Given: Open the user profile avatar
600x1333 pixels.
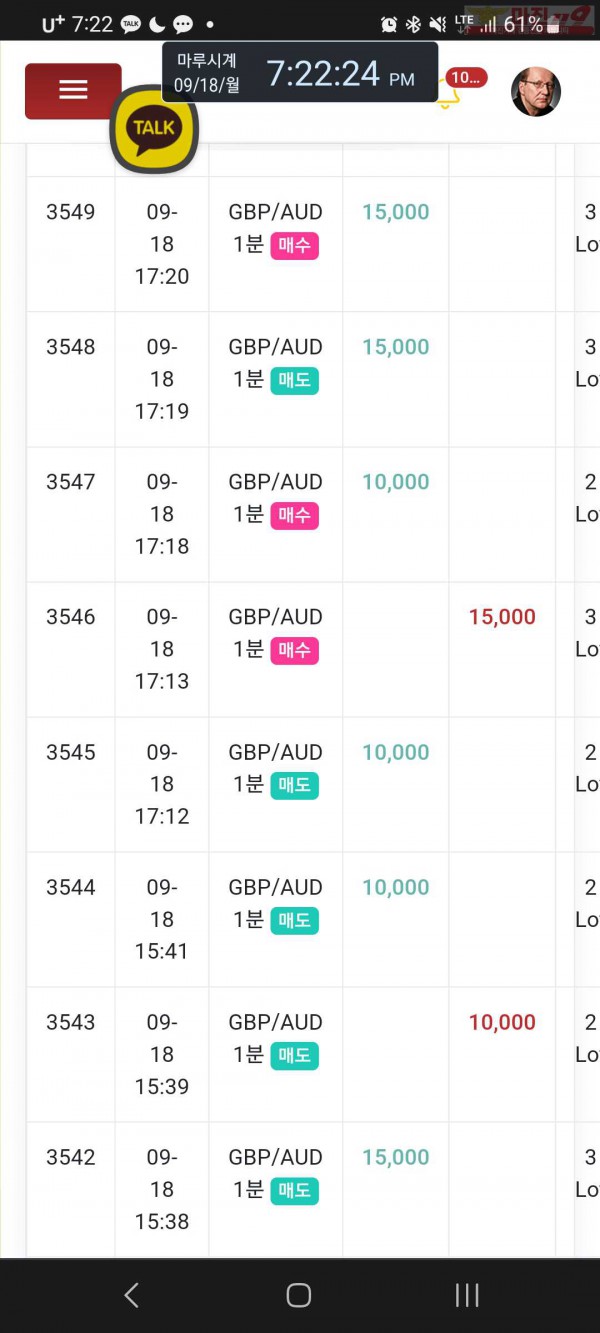Looking at the screenshot, I should (x=536, y=92).
